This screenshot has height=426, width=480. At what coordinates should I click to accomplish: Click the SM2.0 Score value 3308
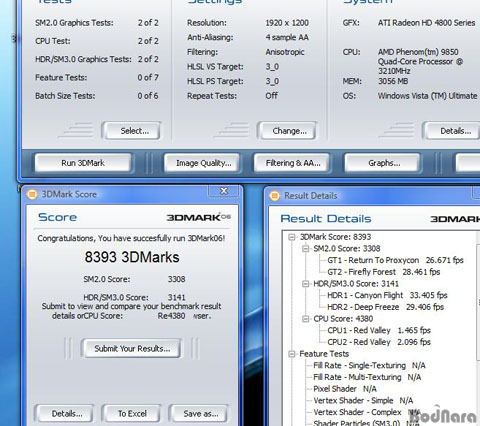(x=176, y=279)
